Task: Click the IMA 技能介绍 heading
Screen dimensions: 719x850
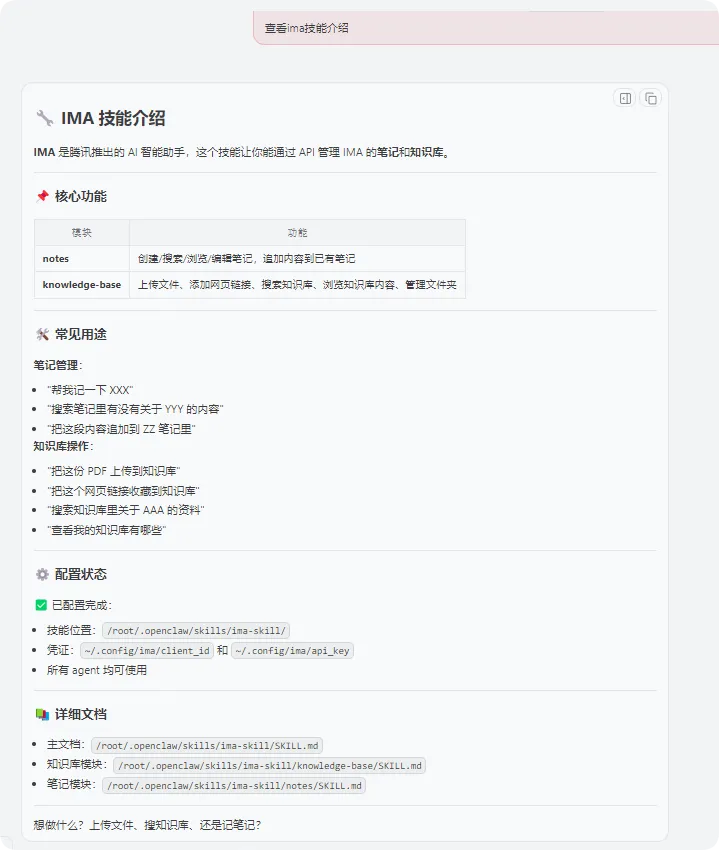Action: (x=113, y=118)
